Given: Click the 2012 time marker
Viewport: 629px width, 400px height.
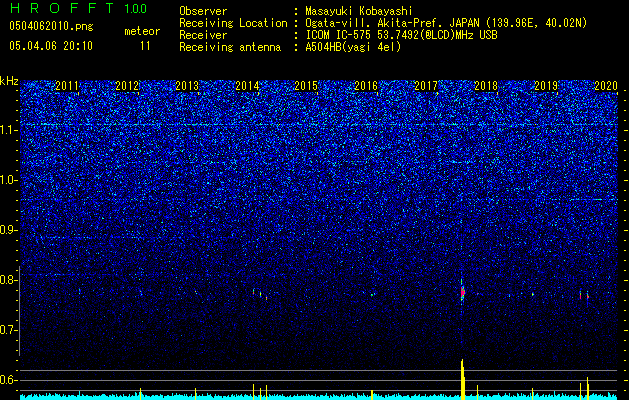Looking at the screenshot, I should coord(127,86).
